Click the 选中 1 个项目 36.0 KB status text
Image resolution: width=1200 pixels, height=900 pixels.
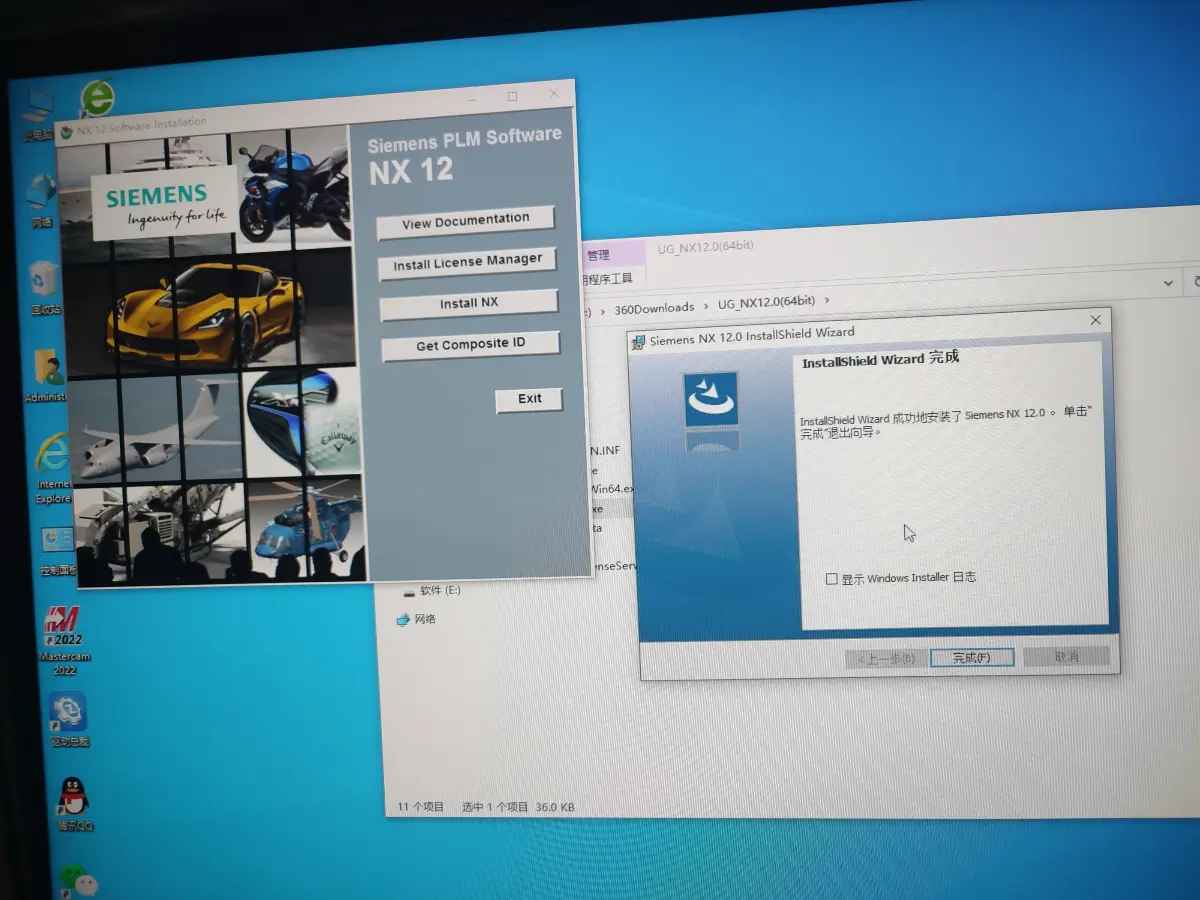click(517, 807)
